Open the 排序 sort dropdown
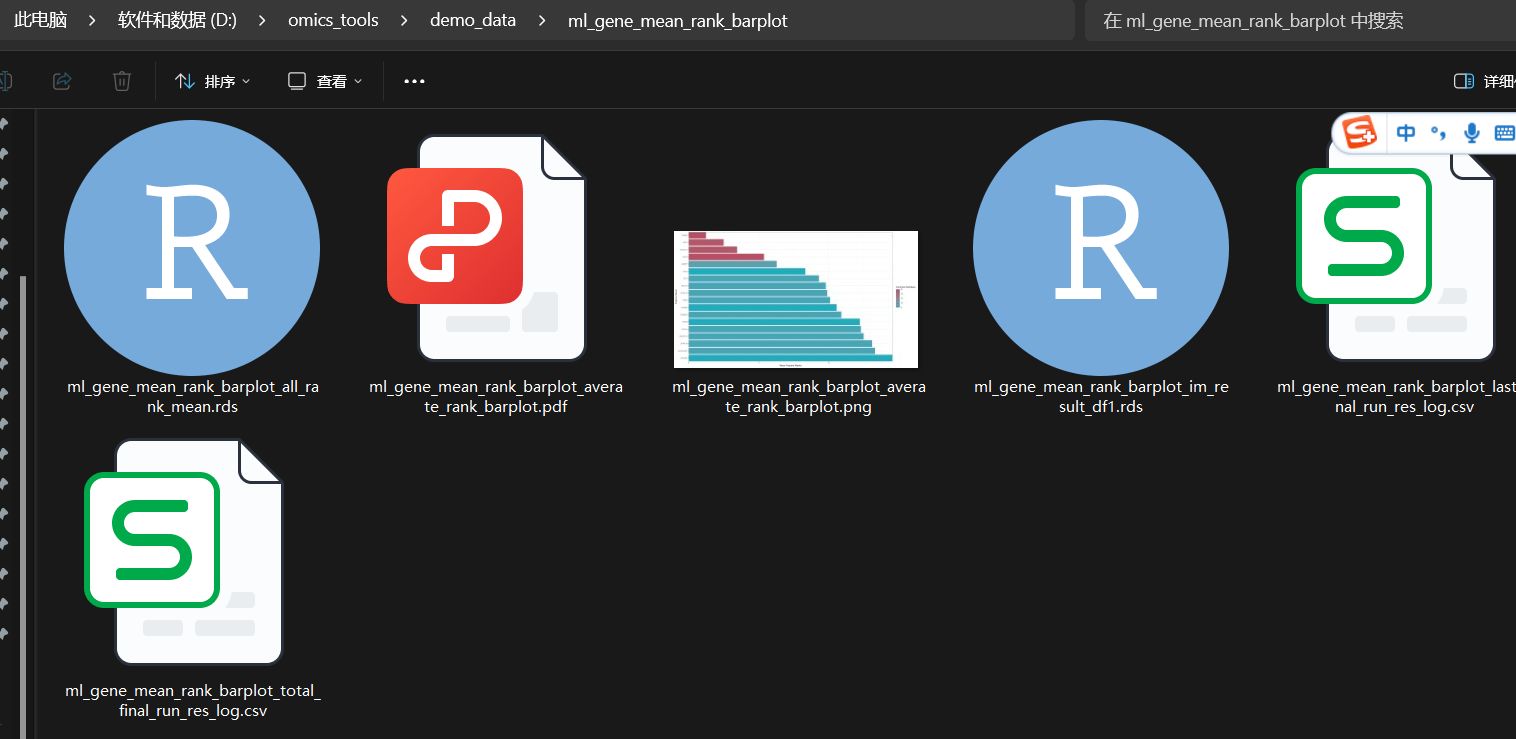Viewport: 1516px width, 739px height. click(x=212, y=81)
